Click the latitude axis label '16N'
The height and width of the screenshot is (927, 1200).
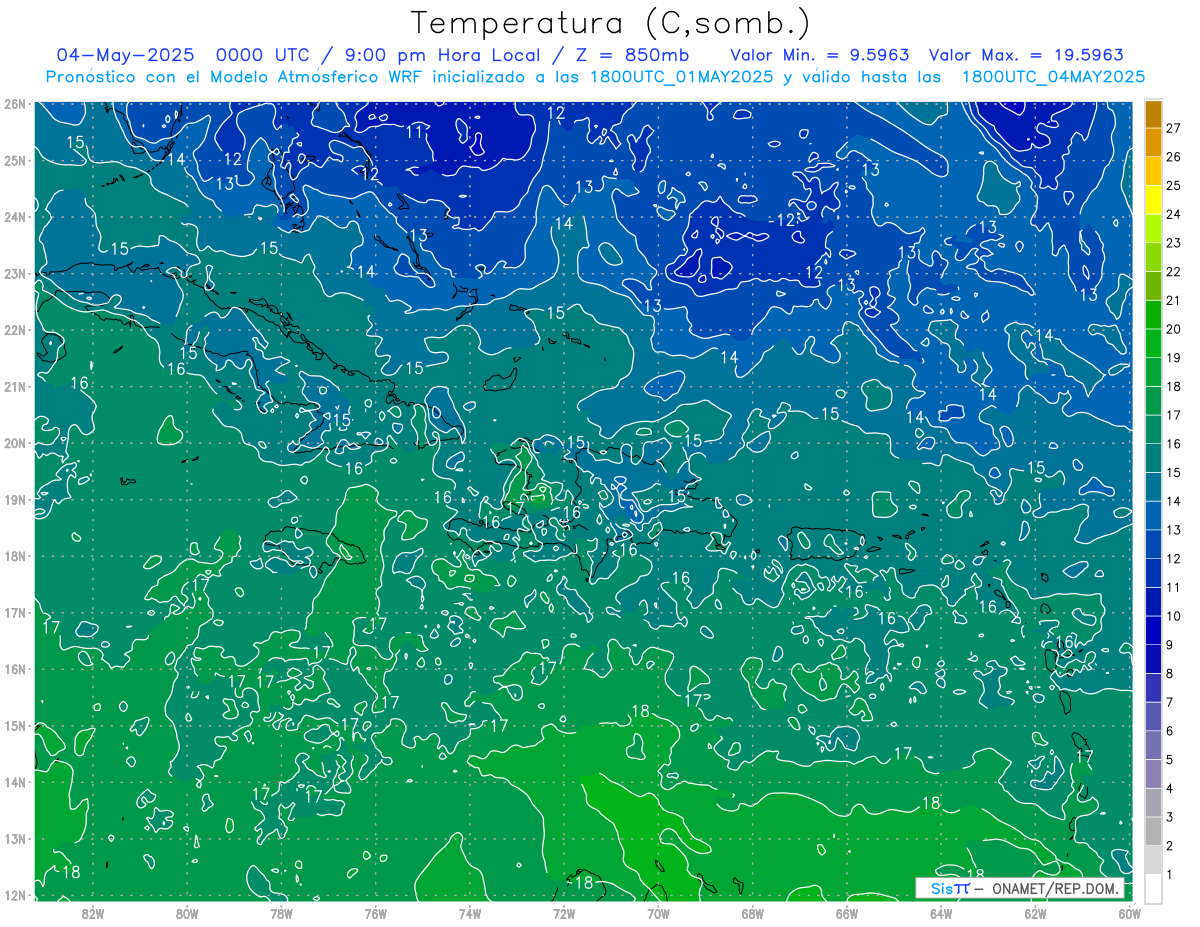click(x=15, y=669)
